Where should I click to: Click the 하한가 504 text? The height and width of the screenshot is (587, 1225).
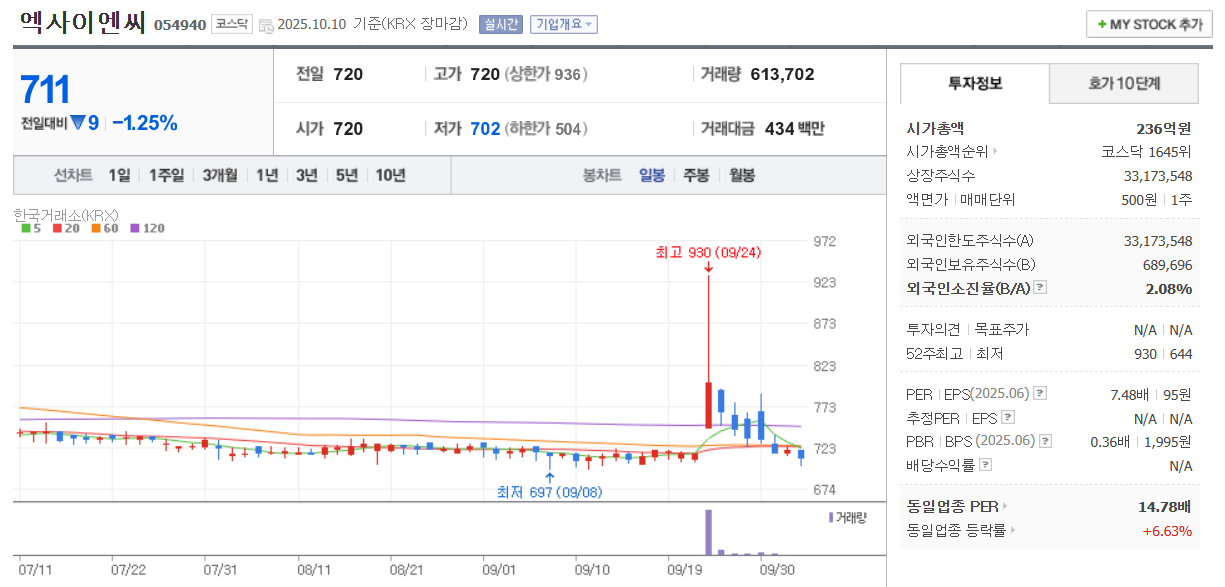546,129
